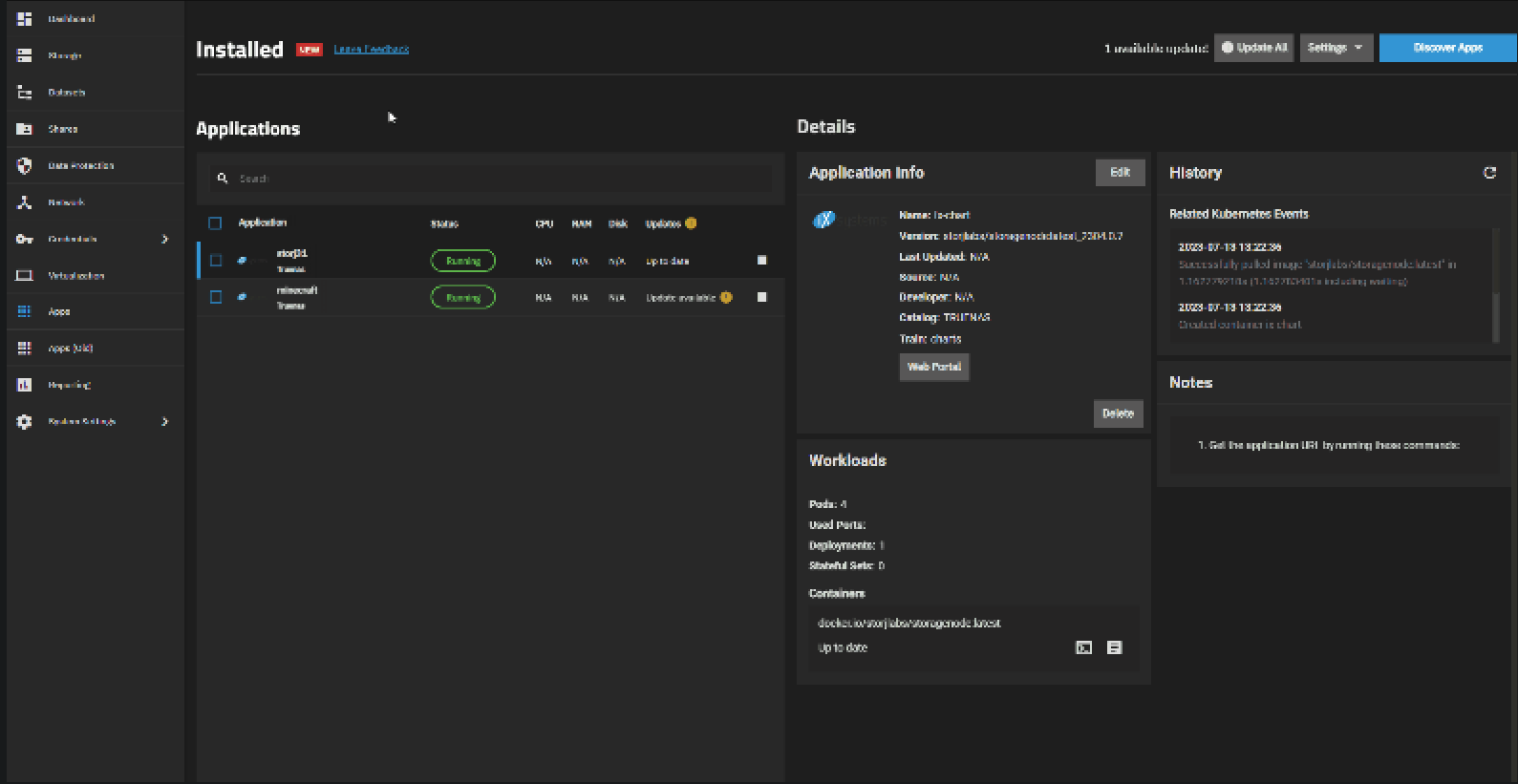
Task: View container logs icon in Workloads
Action: point(1114,647)
